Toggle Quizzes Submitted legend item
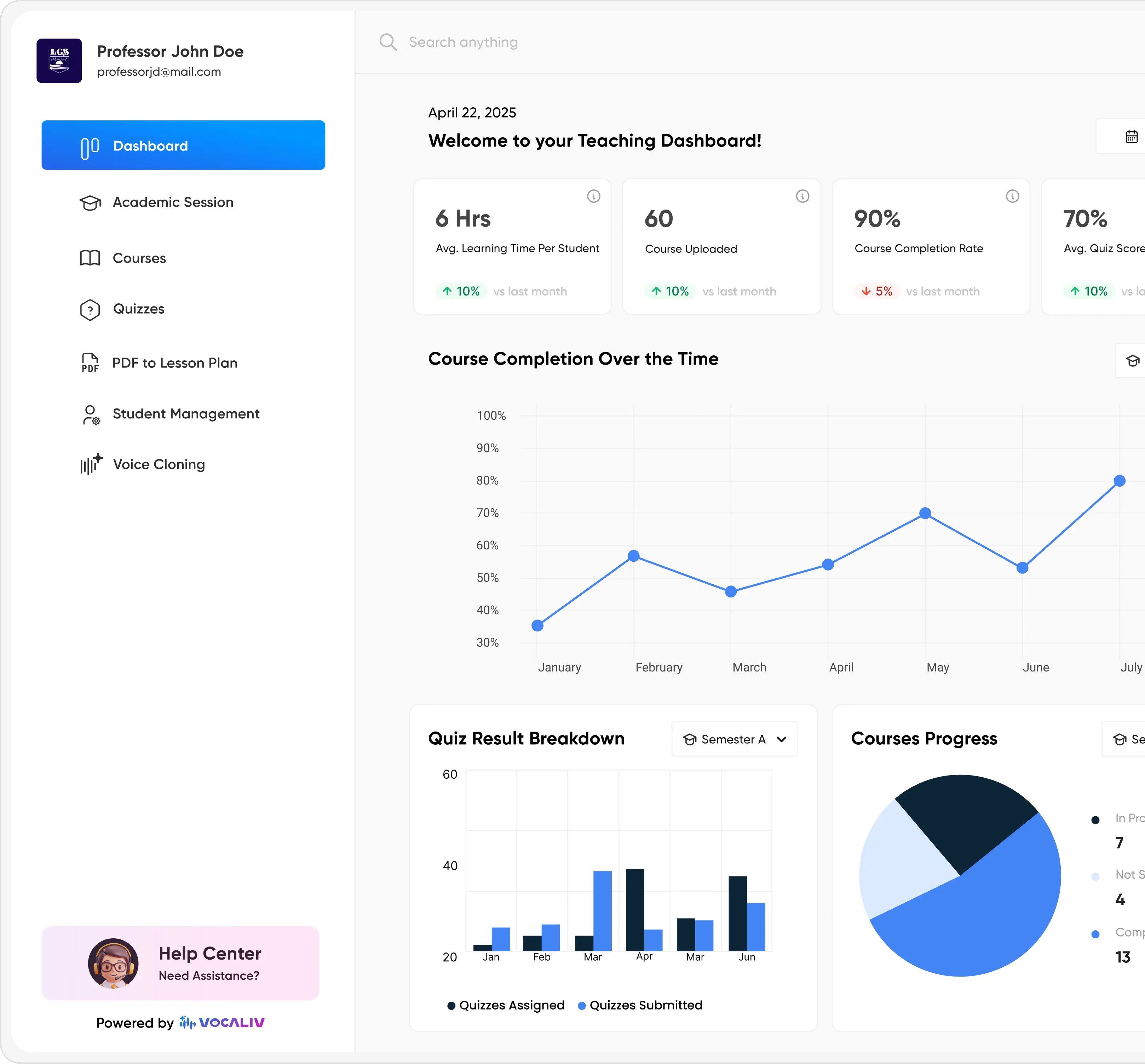This screenshot has width=1145, height=1064. [640, 1005]
